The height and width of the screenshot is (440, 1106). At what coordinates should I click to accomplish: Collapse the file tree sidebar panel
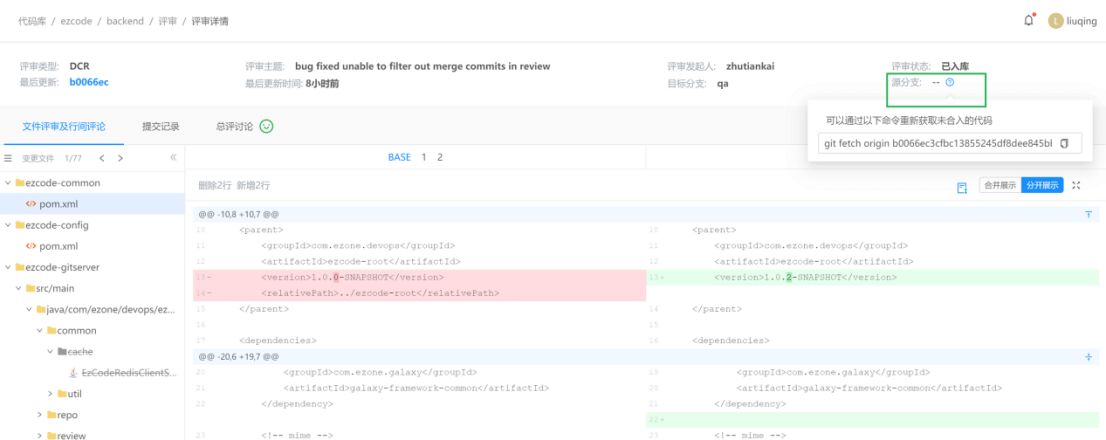pyautogui.click(x=173, y=158)
